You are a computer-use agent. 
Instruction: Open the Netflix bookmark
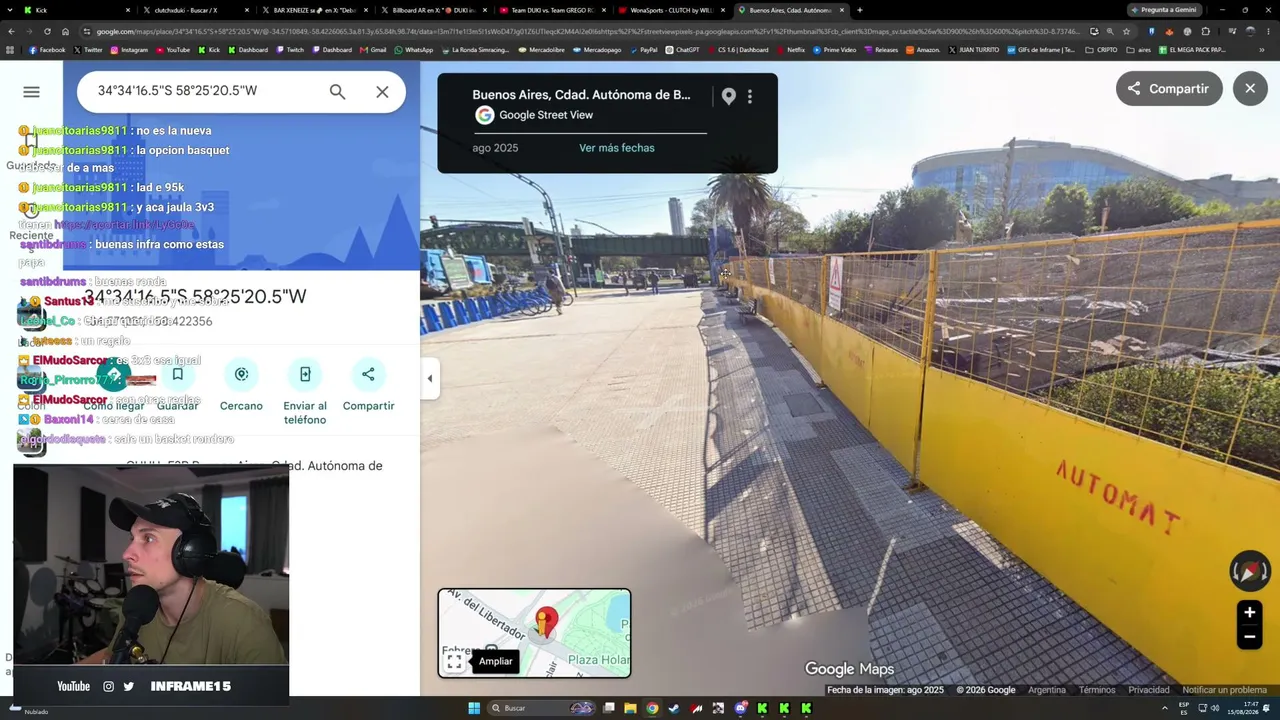(790, 50)
